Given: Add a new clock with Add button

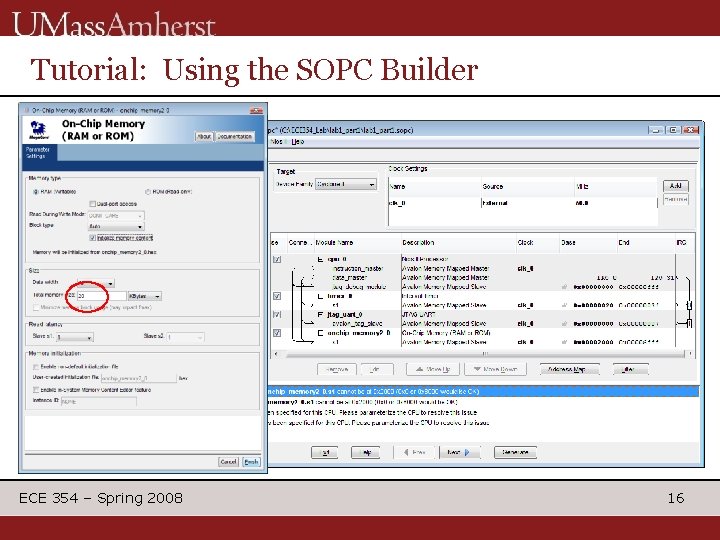Looking at the screenshot, I should pyautogui.click(x=675, y=186).
